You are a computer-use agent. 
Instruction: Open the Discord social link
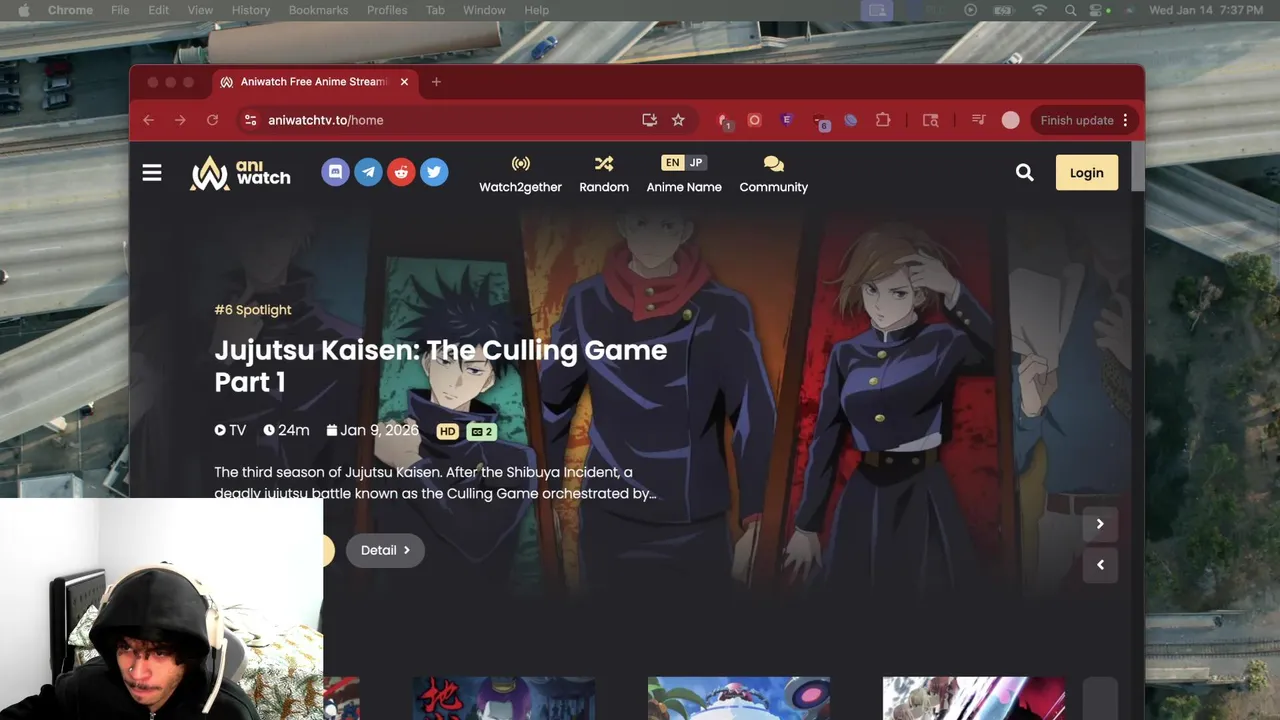[335, 172]
